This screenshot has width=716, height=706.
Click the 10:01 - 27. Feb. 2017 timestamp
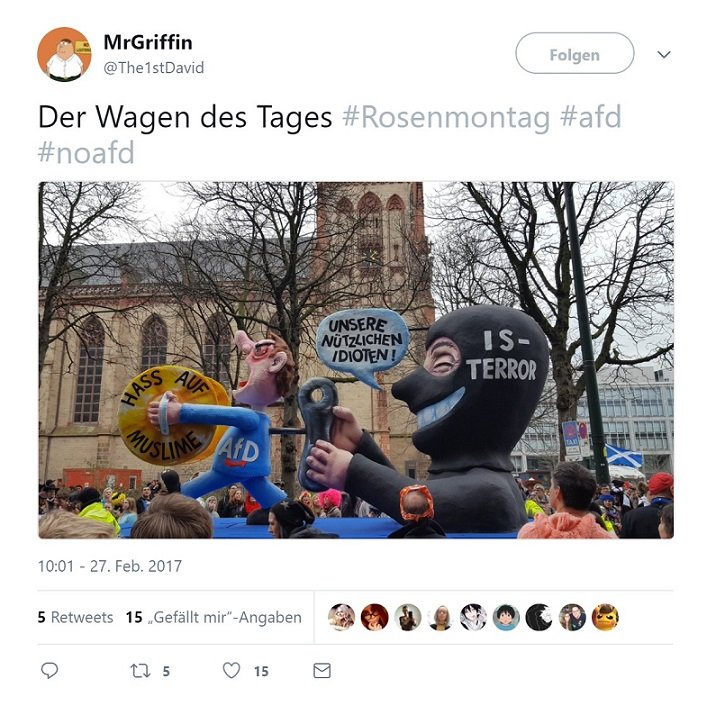(110, 566)
